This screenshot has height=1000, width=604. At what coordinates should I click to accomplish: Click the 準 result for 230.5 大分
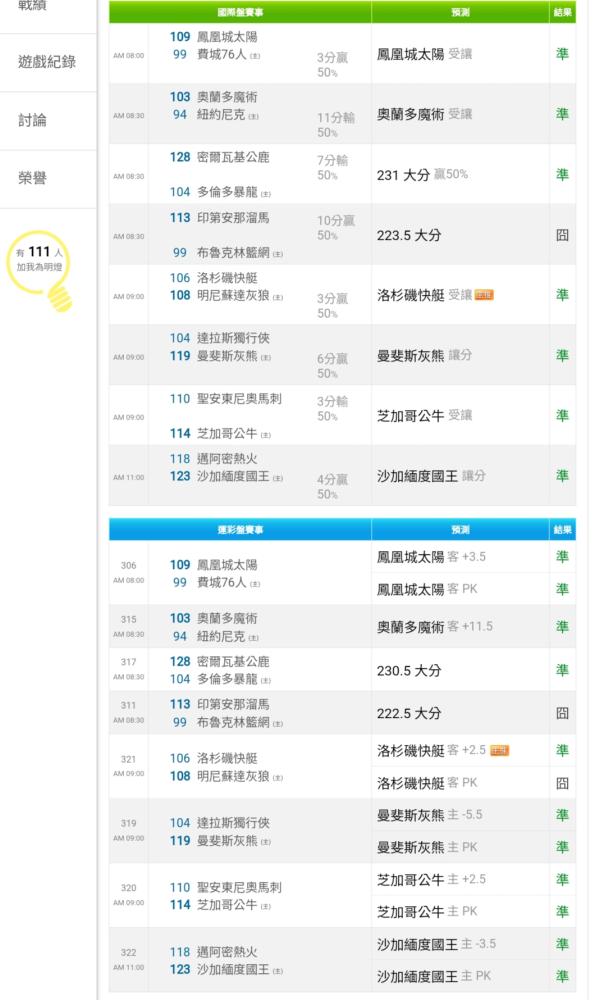562,670
